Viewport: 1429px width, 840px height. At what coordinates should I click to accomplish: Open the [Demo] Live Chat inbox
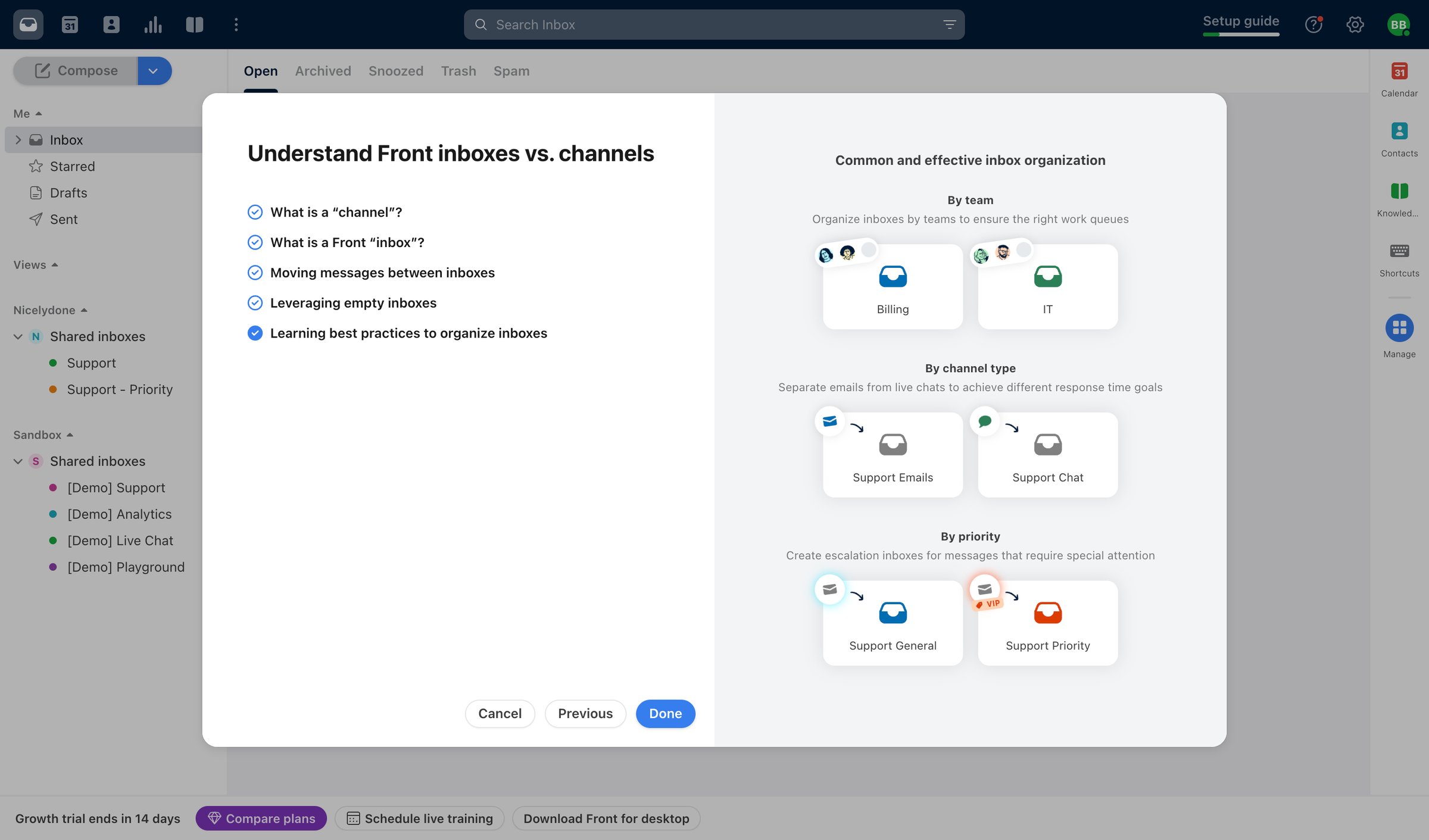click(x=120, y=541)
